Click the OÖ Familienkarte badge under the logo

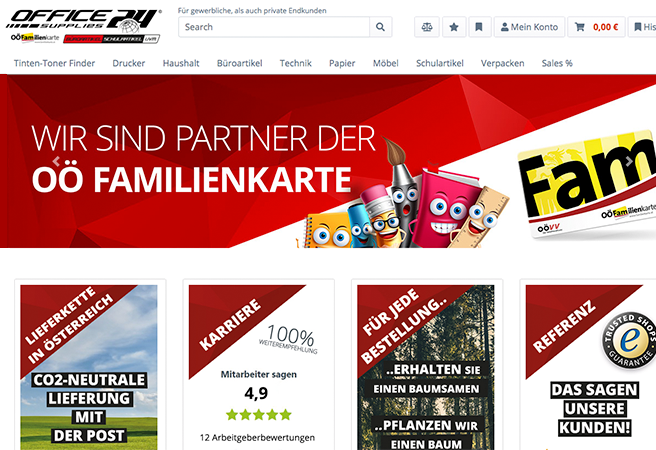[x=35, y=38]
